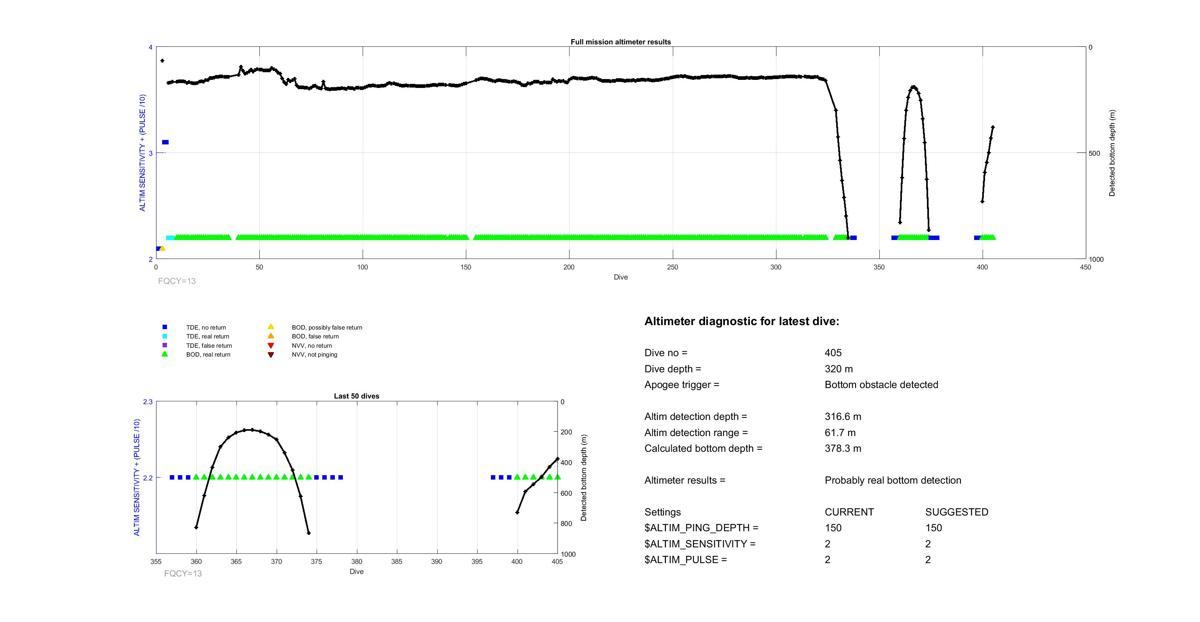Image resolution: width=1200 pixels, height=622 pixels.
Task: Click the 'Dive' x-axis label of the top chart
Action: [x=621, y=277]
